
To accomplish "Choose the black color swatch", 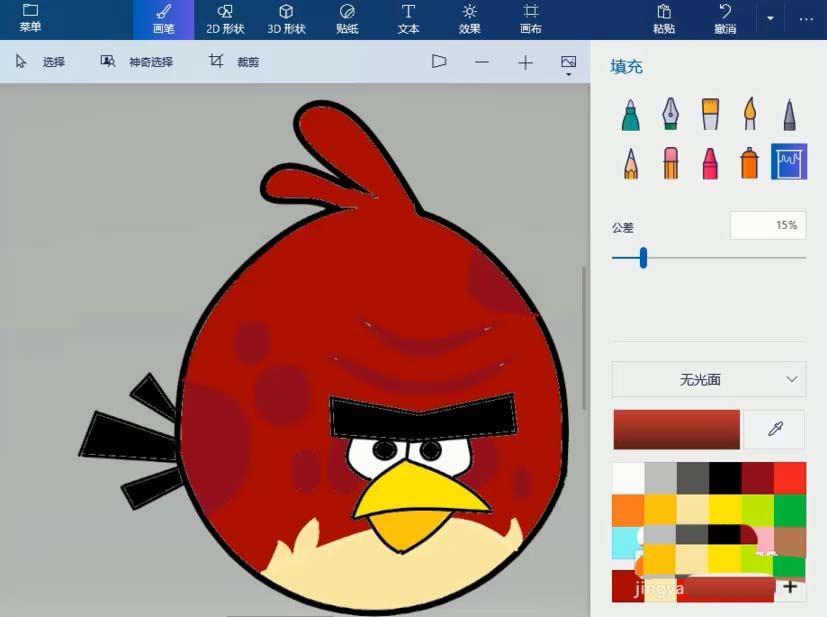I will pyautogui.click(x=725, y=478).
